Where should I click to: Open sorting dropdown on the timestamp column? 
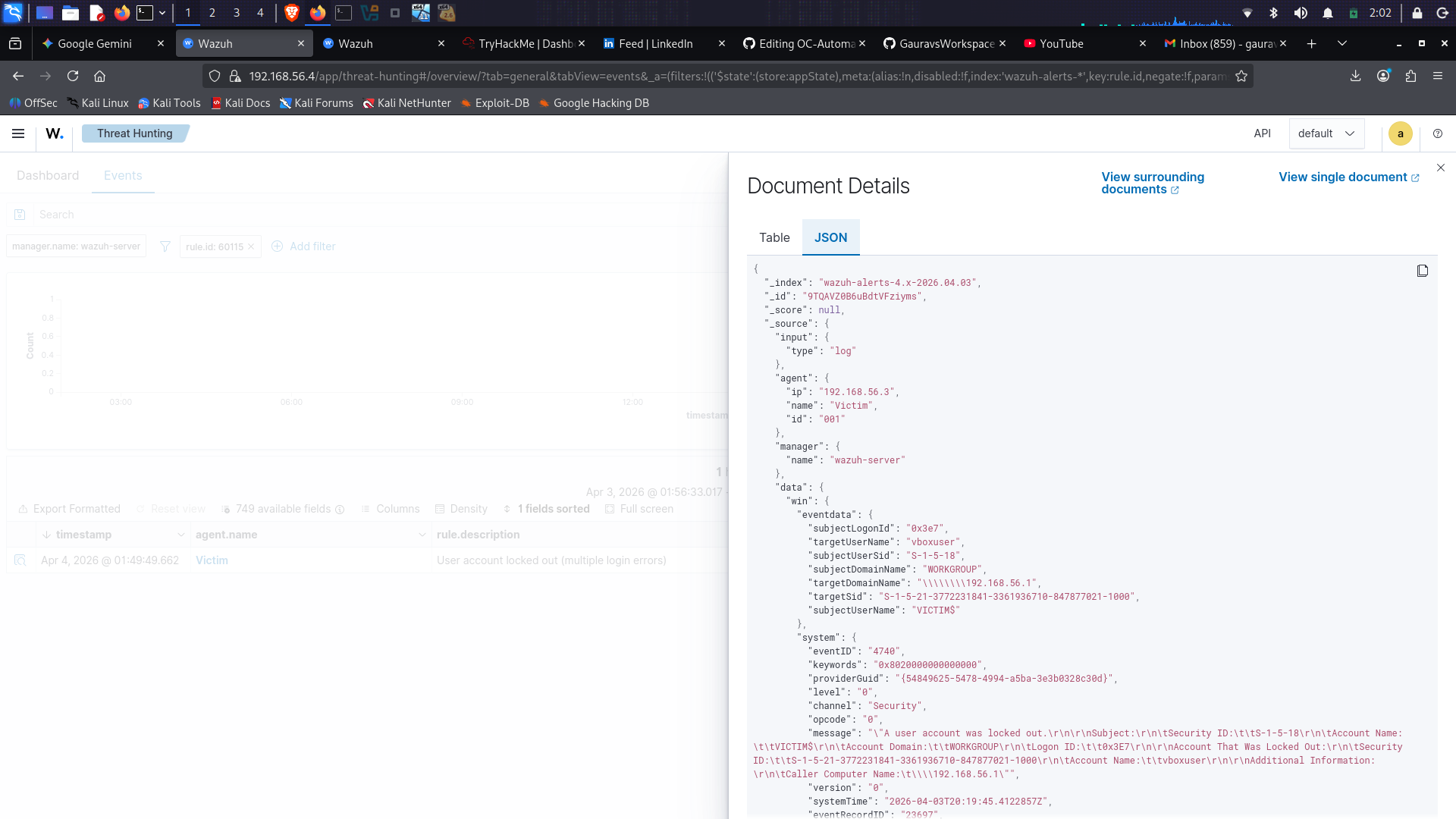(x=182, y=534)
